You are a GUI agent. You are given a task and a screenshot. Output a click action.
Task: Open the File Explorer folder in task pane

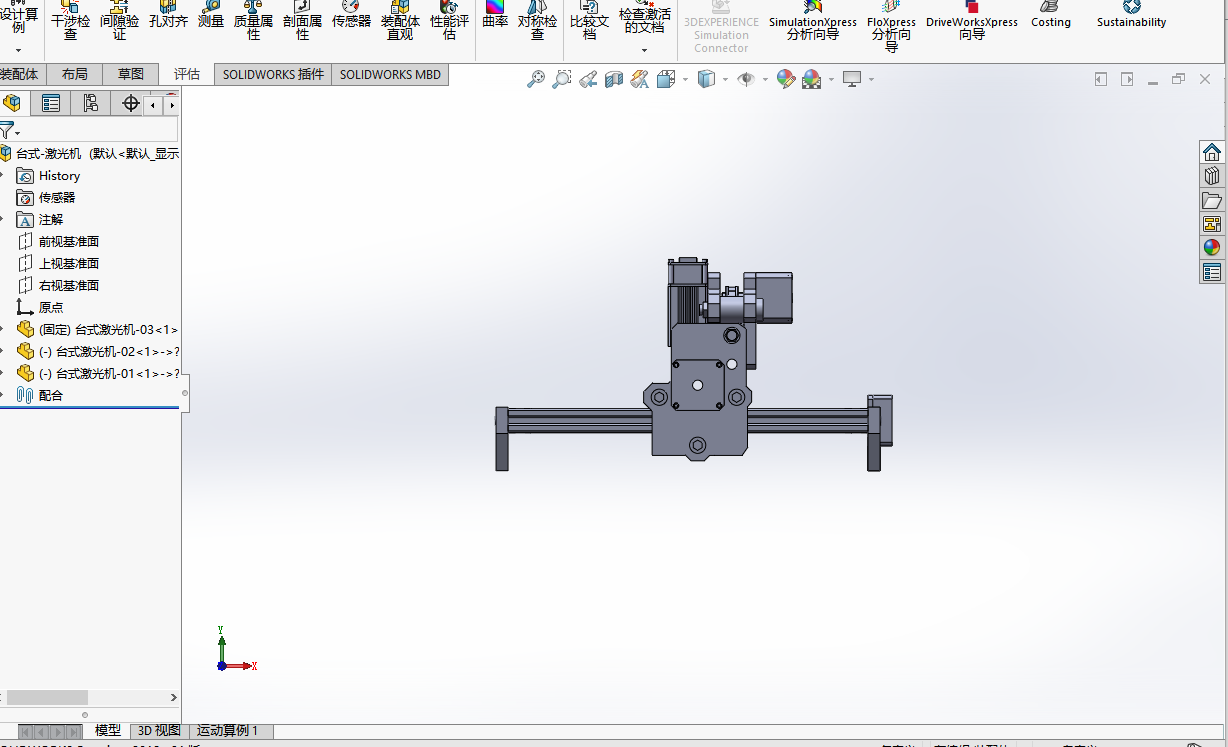[x=1212, y=200]
